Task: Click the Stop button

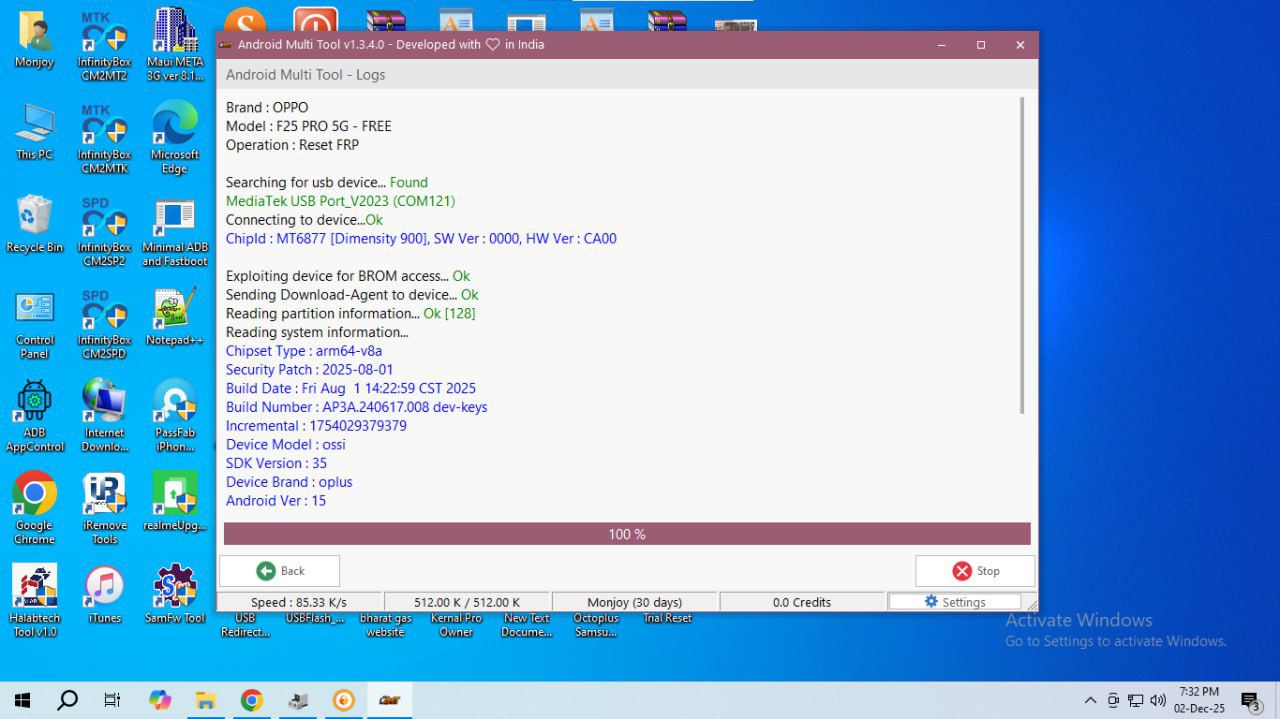Action: 975,571
